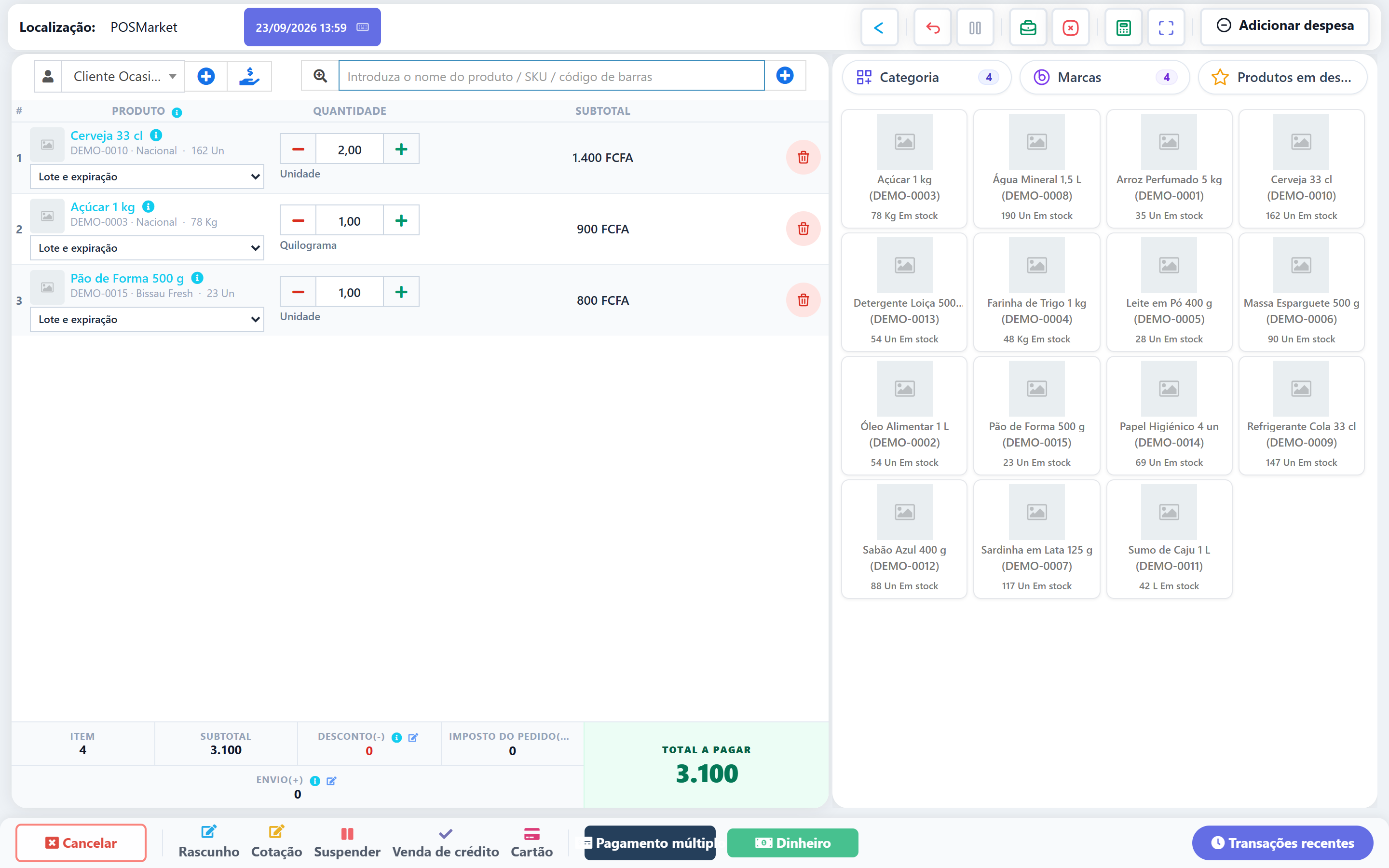1389x868 pixels.
Task: Open Lote e expiração dropdown for Cerveja
Action: [x=147, y=176]
